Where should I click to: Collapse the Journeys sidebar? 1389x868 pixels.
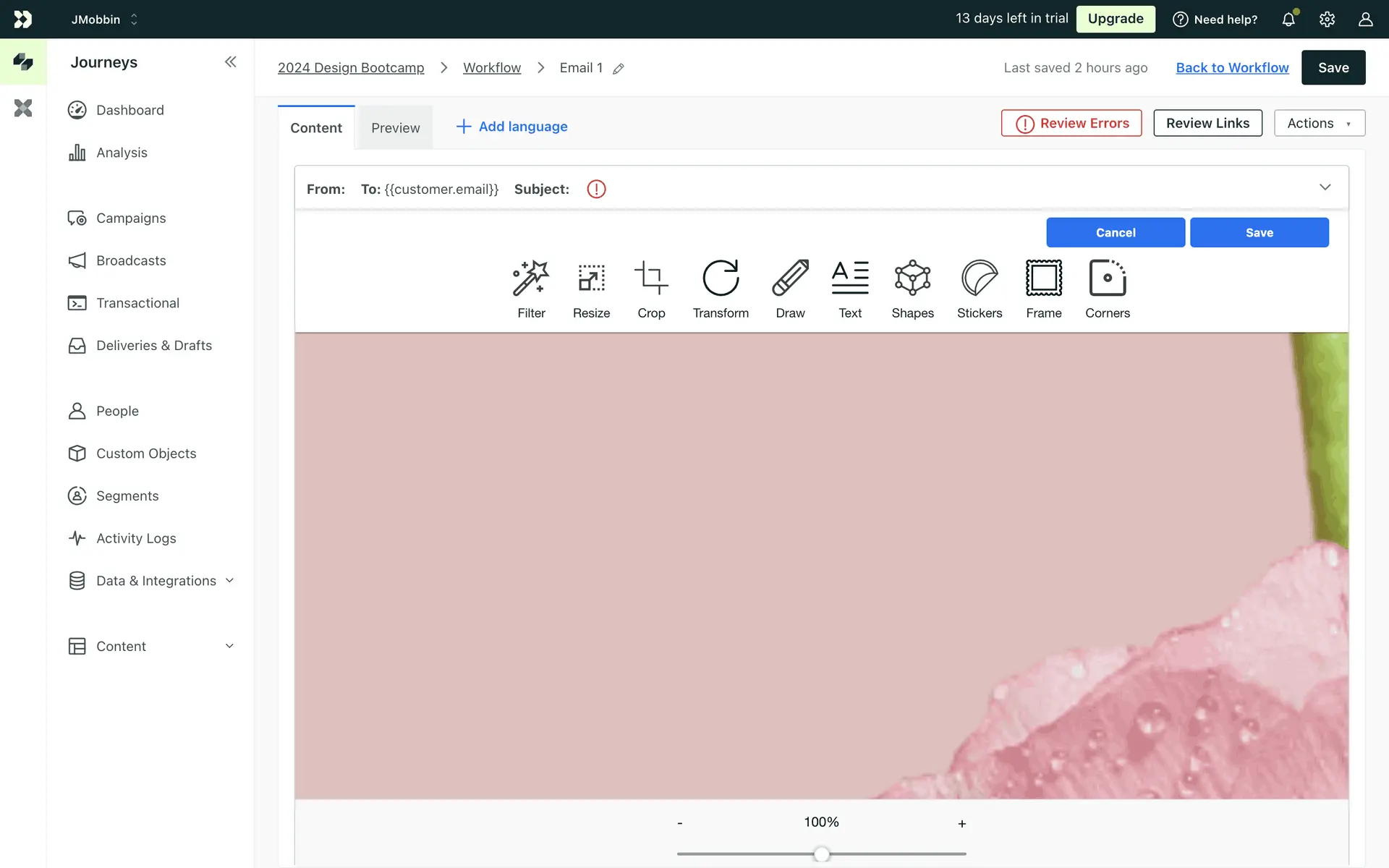click(x=230, y=62)
